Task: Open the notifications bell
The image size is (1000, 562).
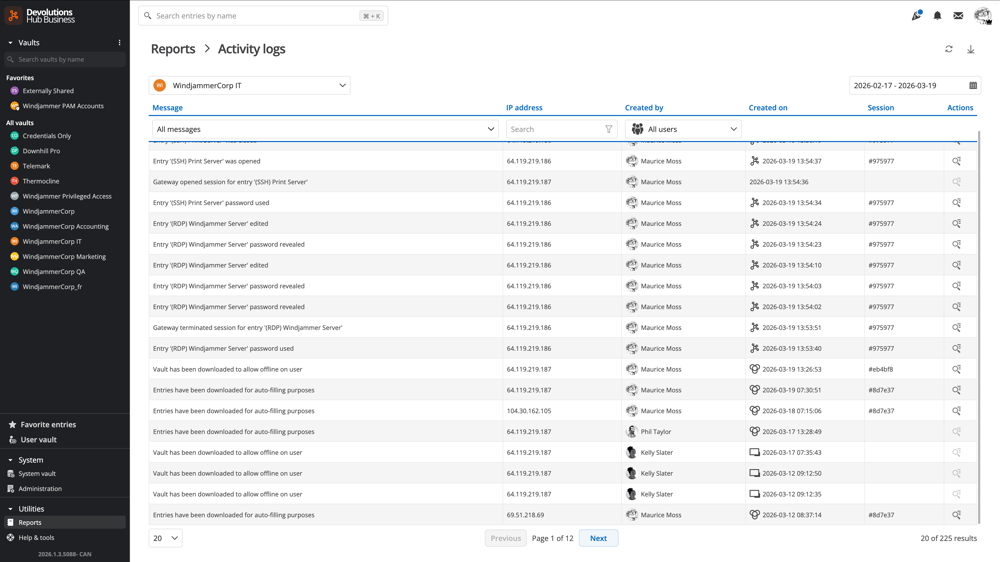Action: click(x=938, y=15)
